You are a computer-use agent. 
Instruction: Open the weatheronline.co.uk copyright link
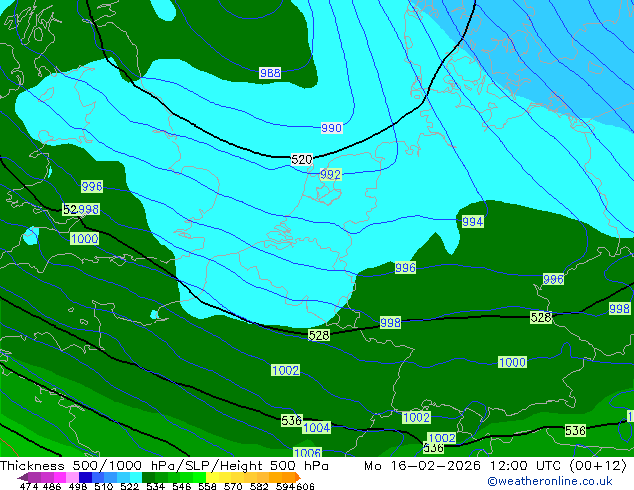point(550,481)
